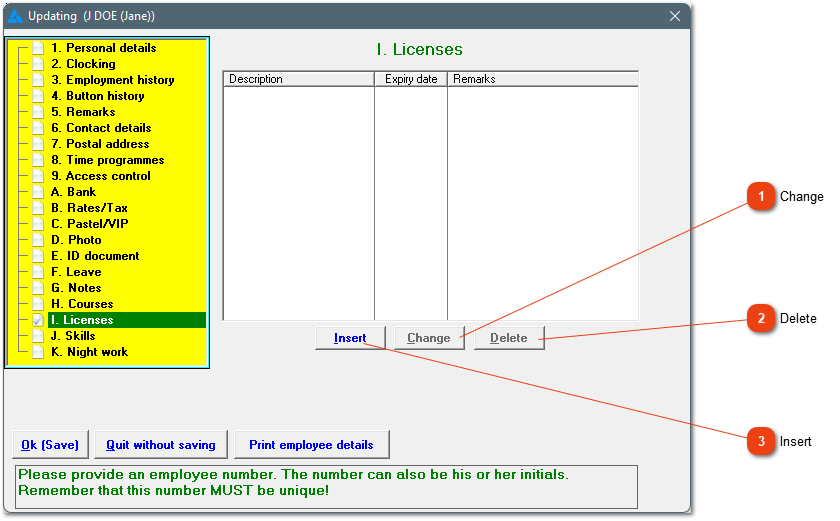
Task: Open 8. Time programmes
Action: point(107,161)
